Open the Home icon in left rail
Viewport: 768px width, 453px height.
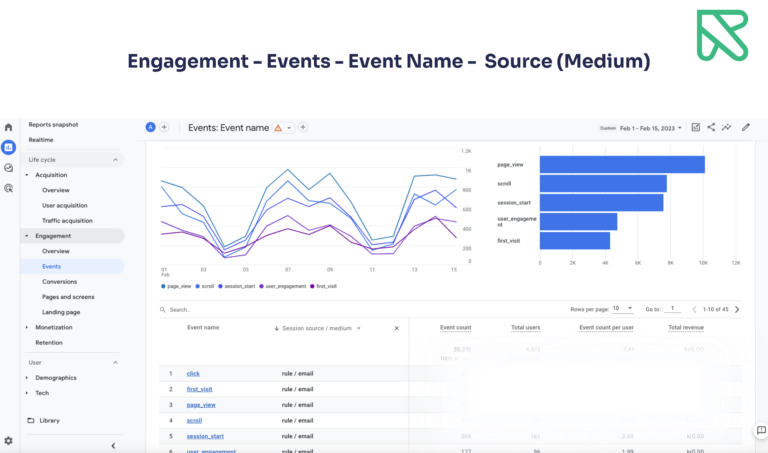[9, 127]
